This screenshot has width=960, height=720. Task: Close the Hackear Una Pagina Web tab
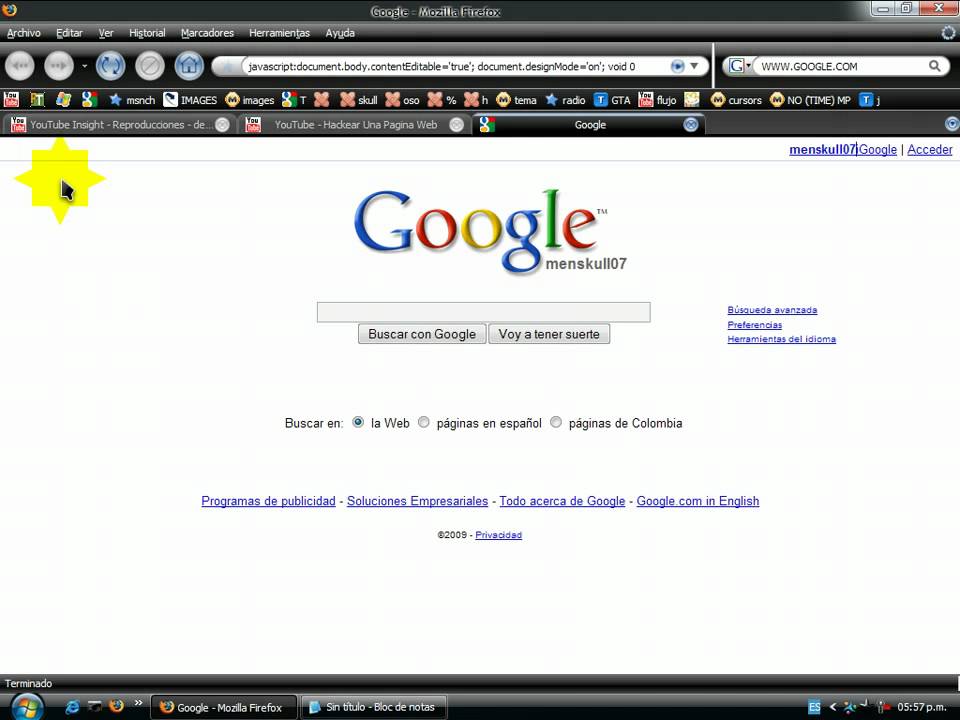click(x=456, y=125)
